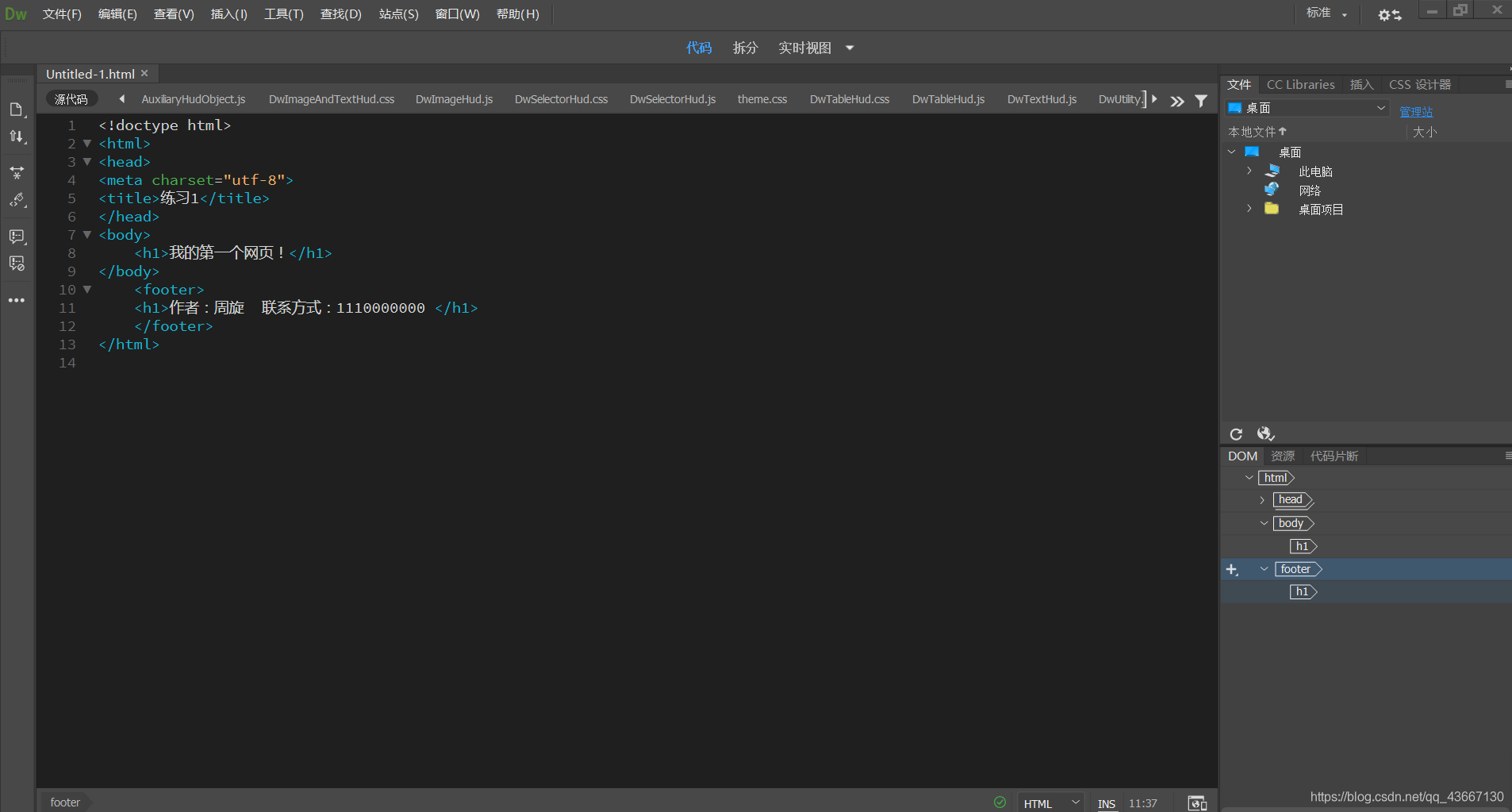Toggle the INS insert mode indicator
1512x812 pixels.
click(1107, 803)
